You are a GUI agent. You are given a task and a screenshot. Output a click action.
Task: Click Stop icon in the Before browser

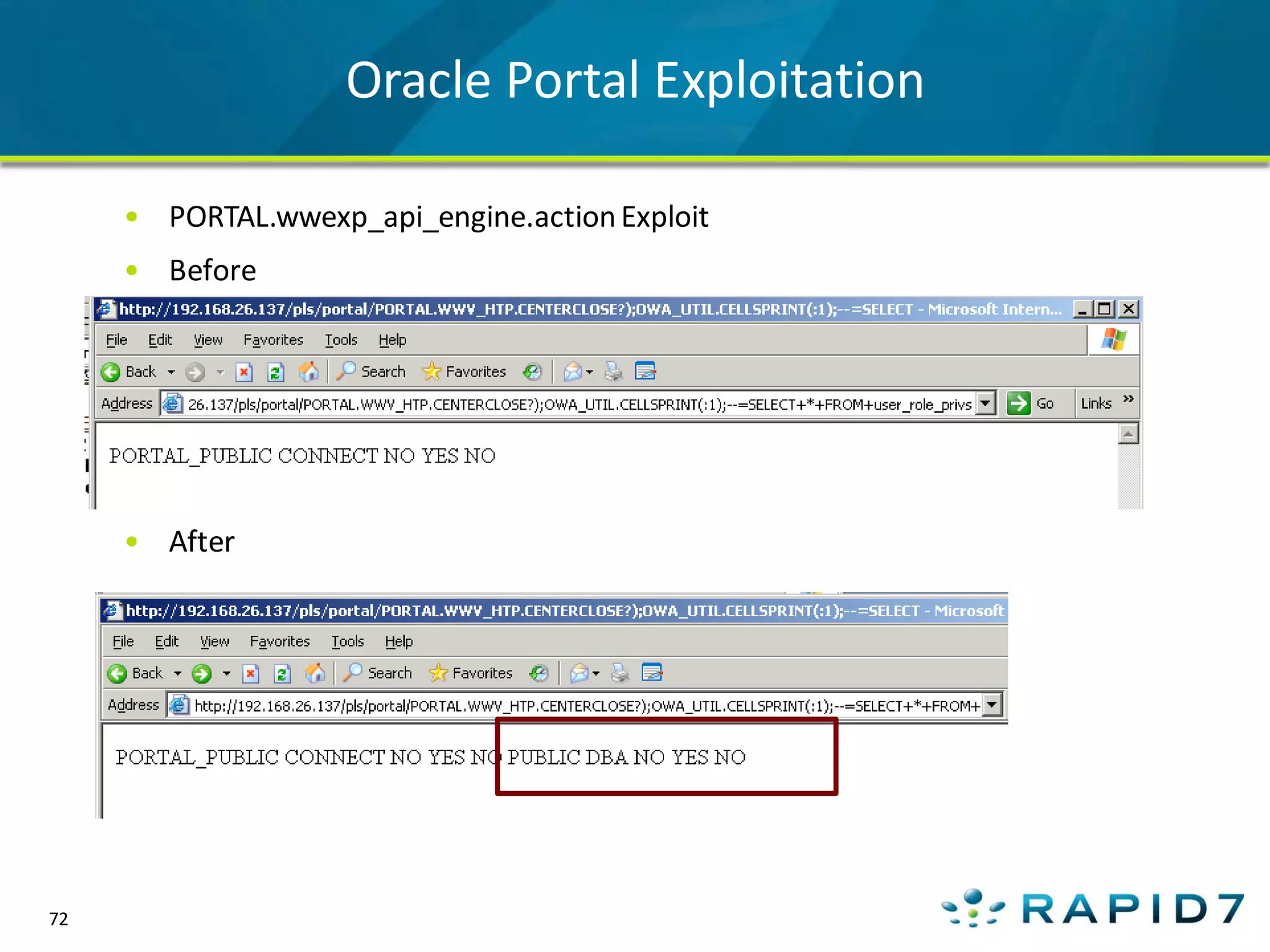pyautogui.click(x=244, y=372)
